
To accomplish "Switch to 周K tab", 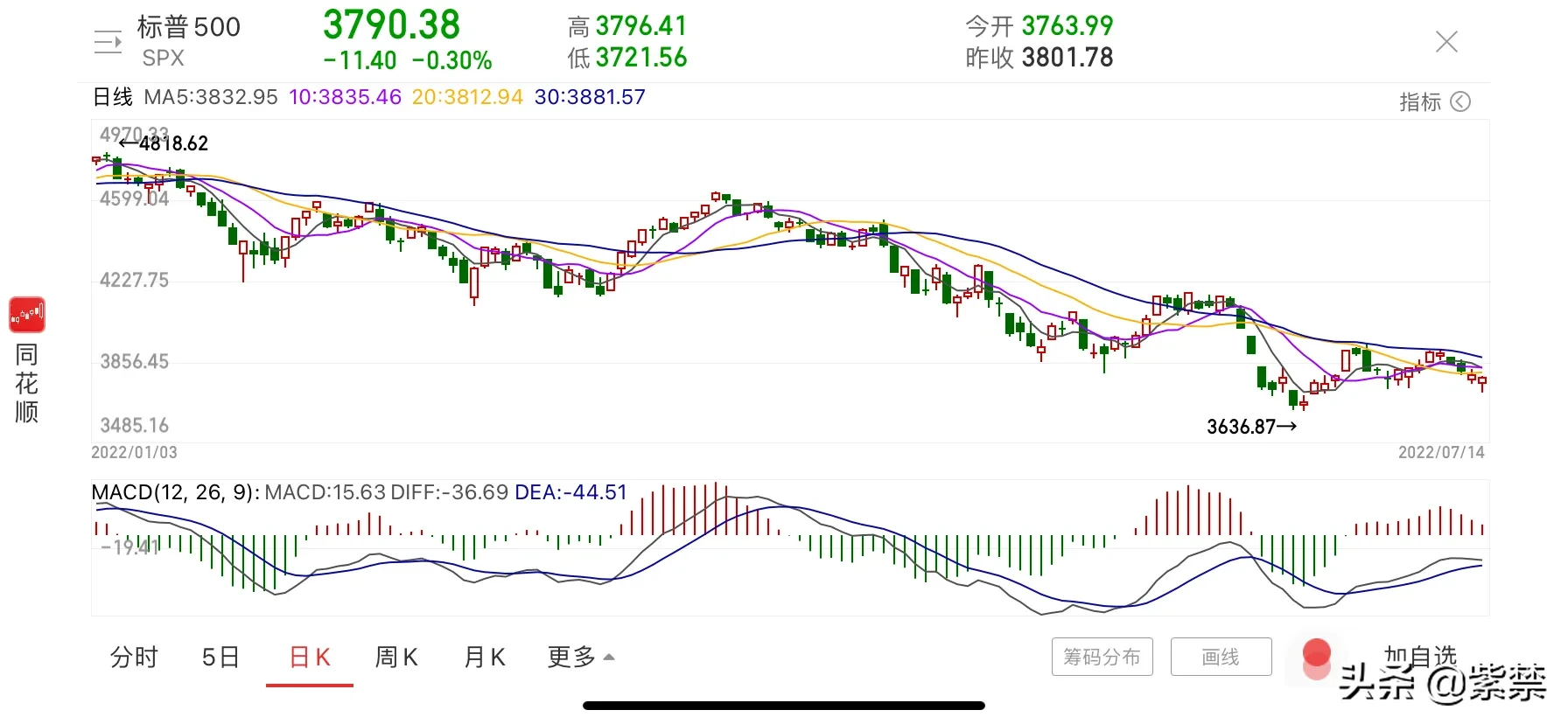I will pyautogui.click(x=396, y=657).
